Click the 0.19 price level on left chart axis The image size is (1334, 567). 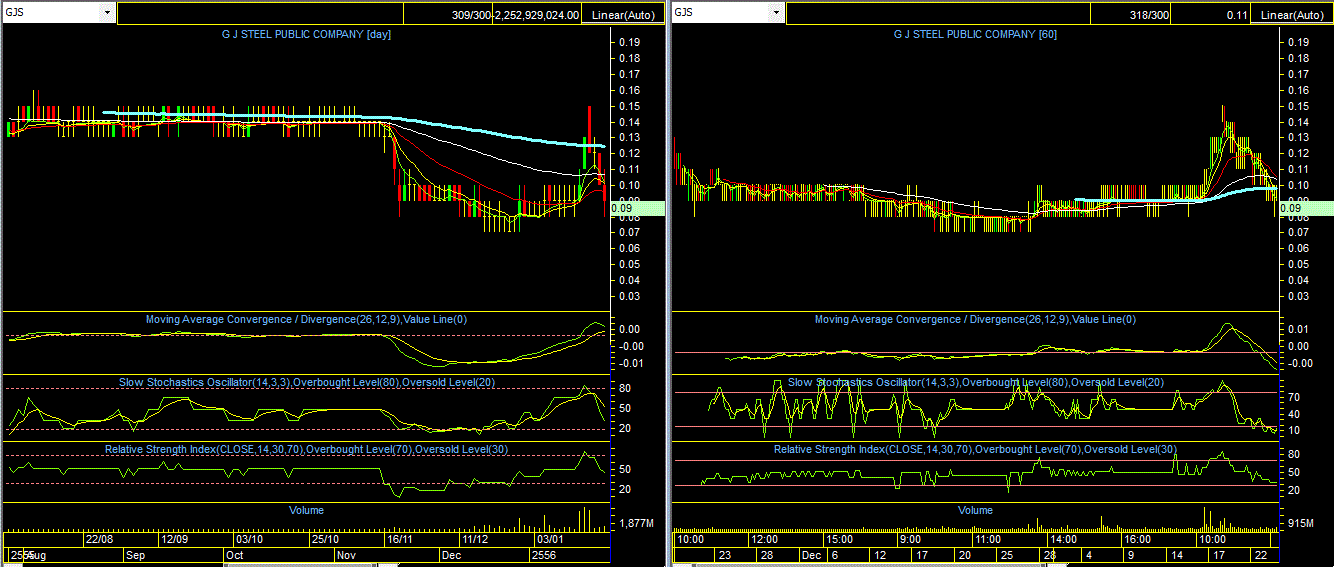629,42
